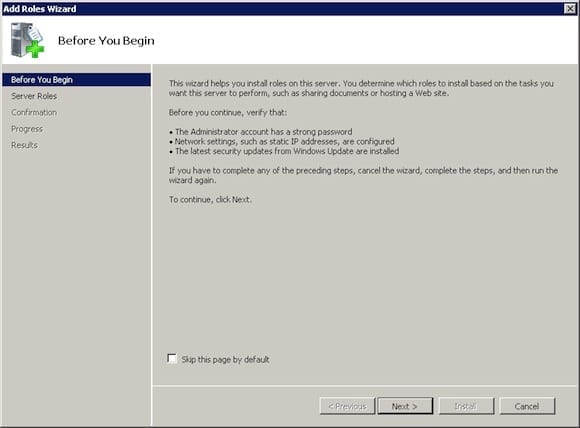Enable the Skip this page by default checkbox
The image size is (580, 428).
[x=172, y=358]
